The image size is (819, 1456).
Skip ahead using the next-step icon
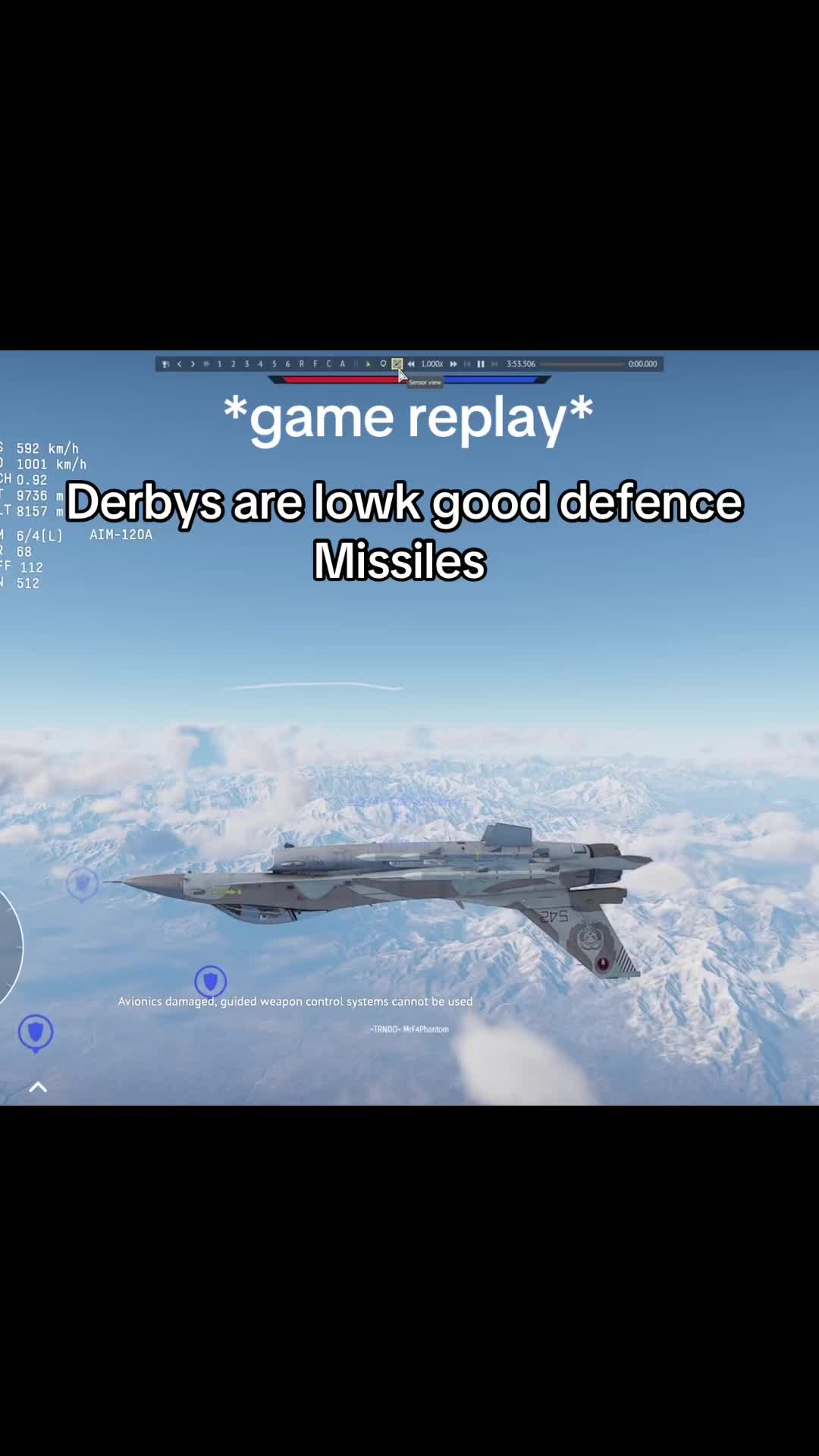(x=494, y=364)
